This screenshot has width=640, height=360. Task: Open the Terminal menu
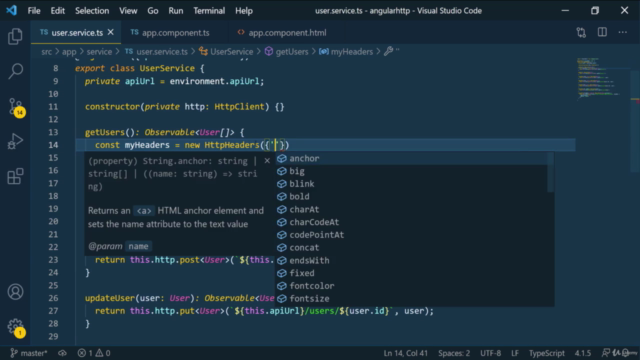pyautogui.click(x=209, y=11)
